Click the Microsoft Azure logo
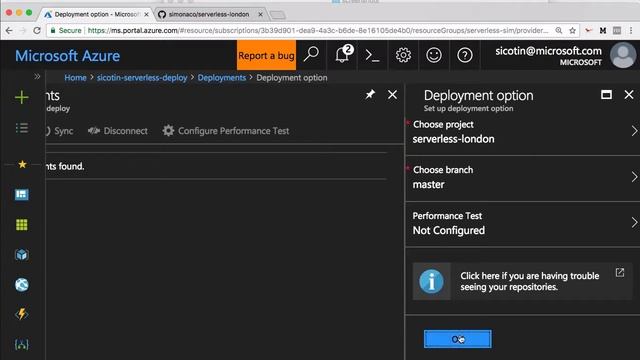Screen dimensions: 640x360 click(67, 56)
